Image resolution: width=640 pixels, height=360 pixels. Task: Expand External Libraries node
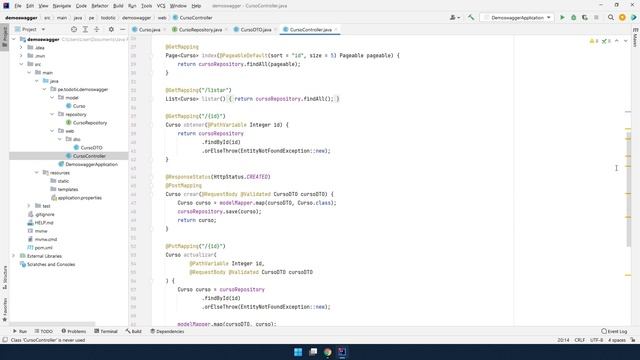point(14,256)
